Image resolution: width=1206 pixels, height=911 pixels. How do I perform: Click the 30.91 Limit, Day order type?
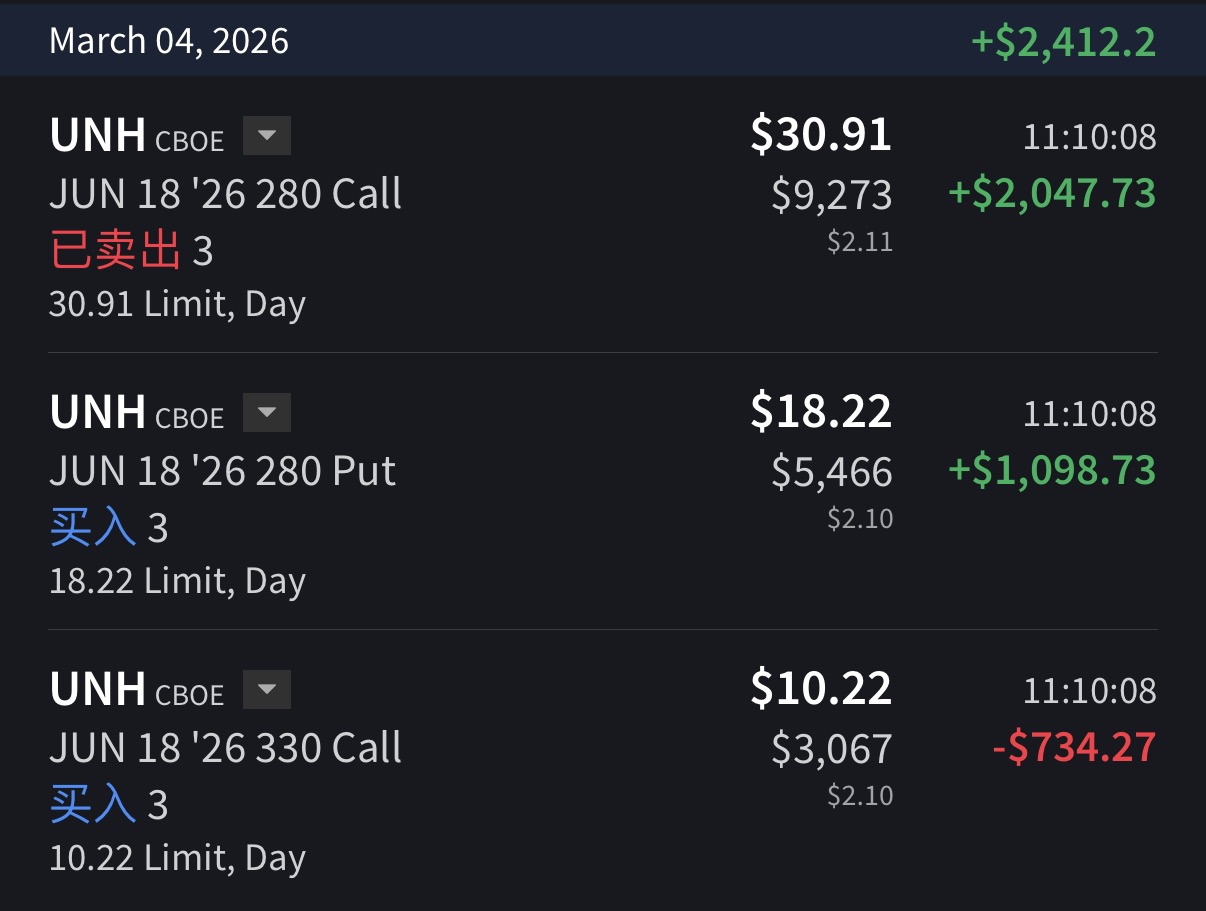(177, 304)
